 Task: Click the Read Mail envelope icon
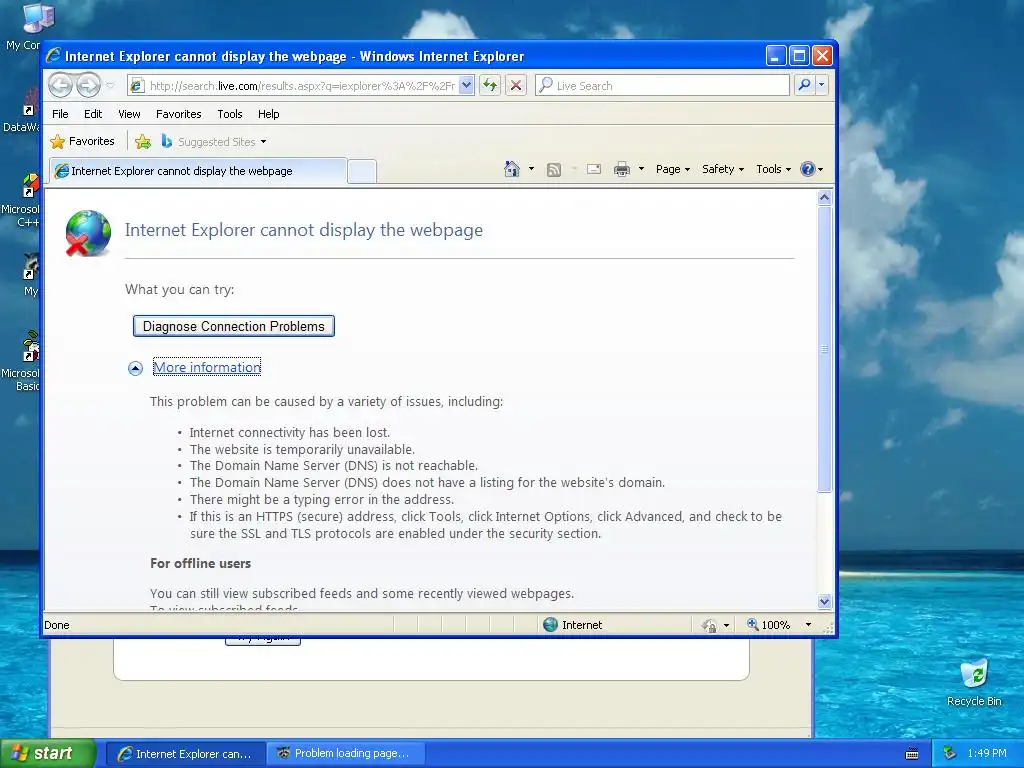tap(594, 169)
